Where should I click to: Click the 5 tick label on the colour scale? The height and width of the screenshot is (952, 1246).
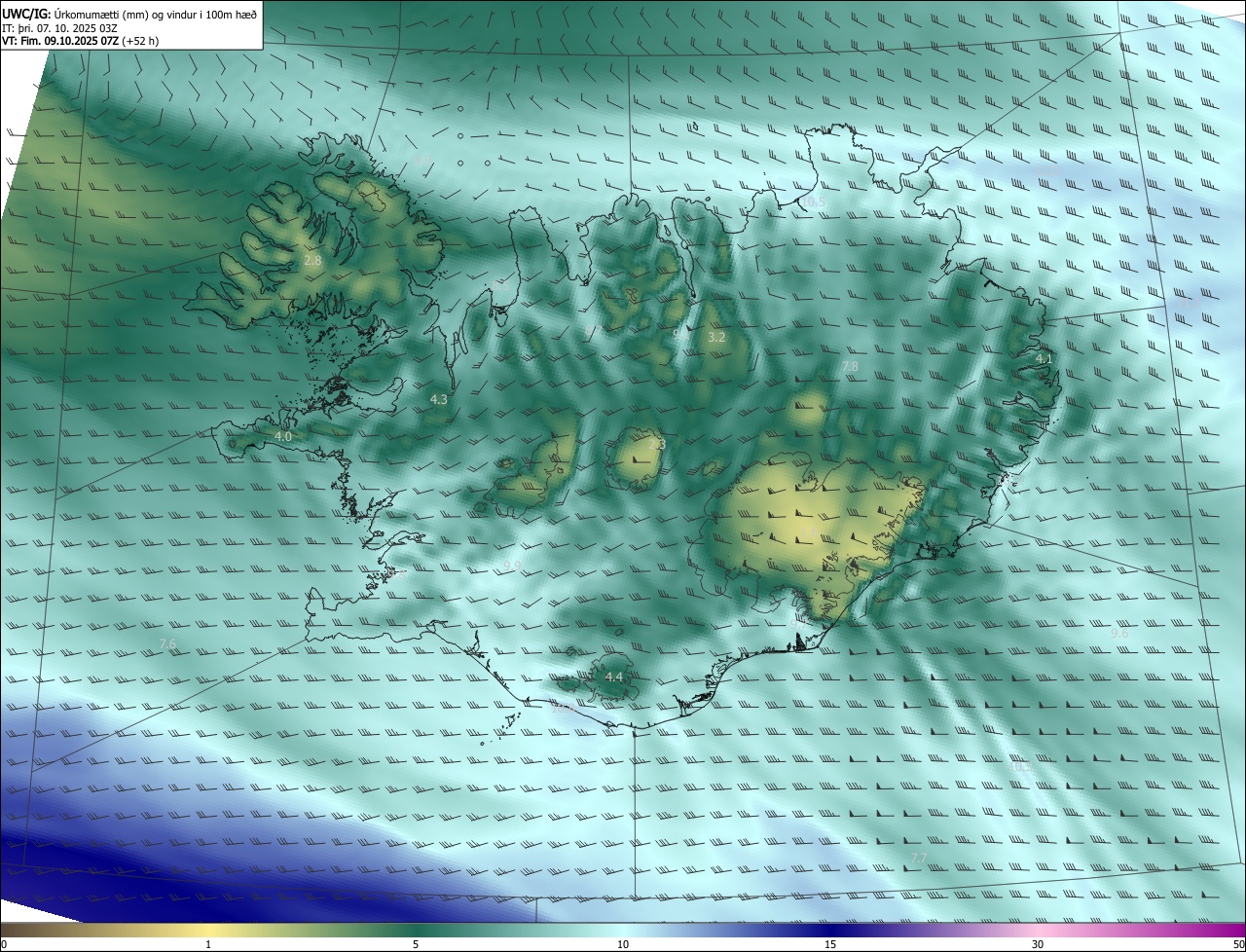416,945
